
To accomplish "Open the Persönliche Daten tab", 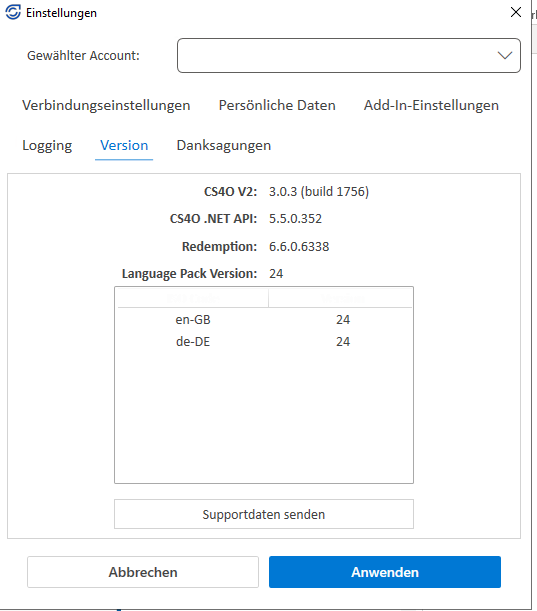I will tap(277, 105).
